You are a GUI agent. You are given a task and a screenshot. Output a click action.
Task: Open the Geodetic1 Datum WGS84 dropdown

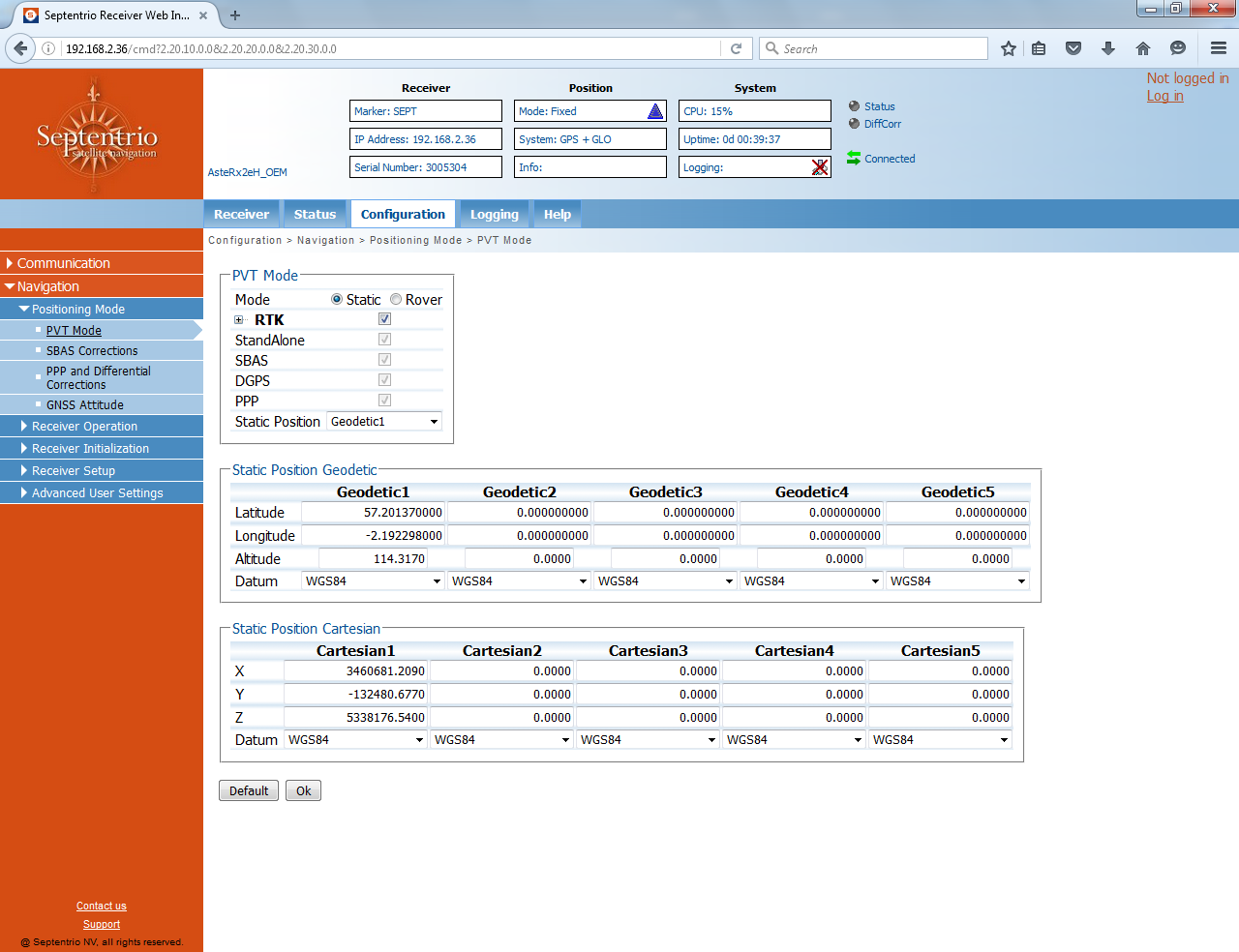pyautogui.click(x=373, y=581)
